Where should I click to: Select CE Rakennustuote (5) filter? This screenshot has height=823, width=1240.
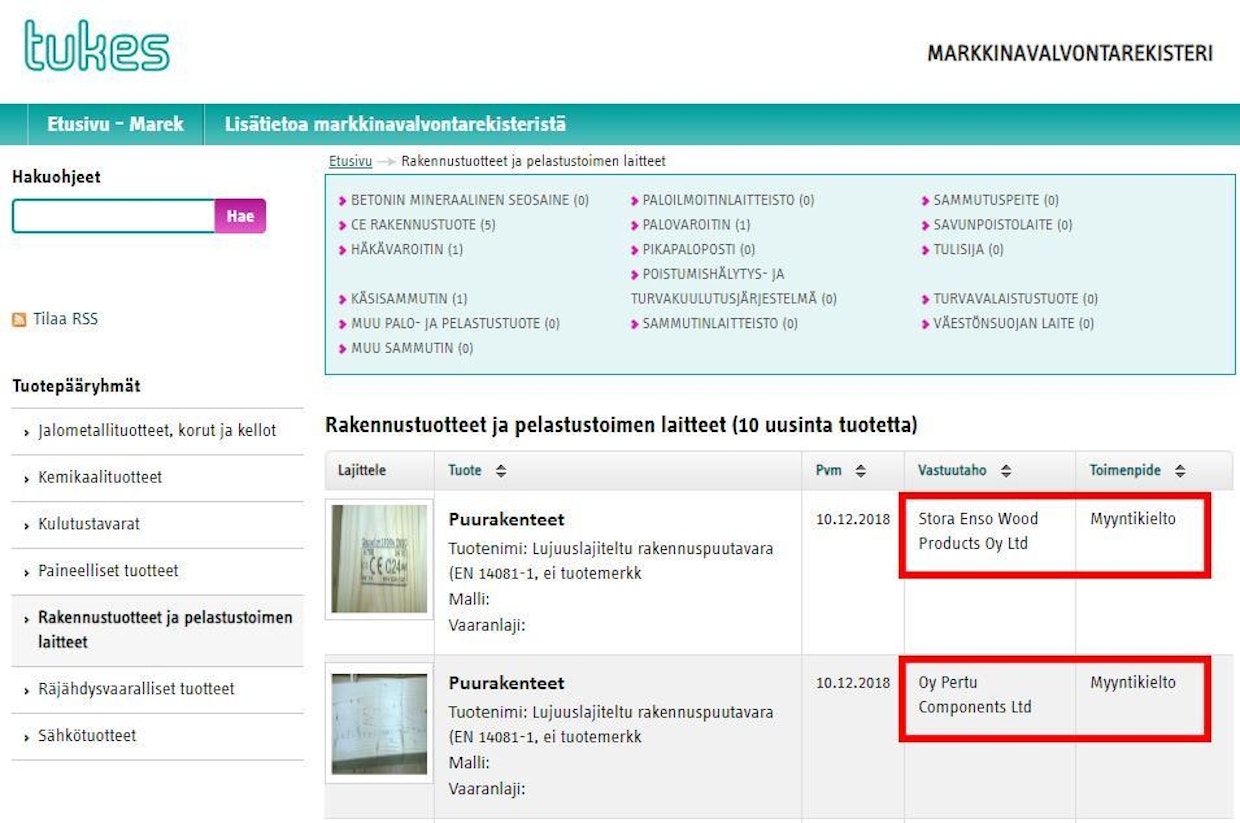[422, 225]
